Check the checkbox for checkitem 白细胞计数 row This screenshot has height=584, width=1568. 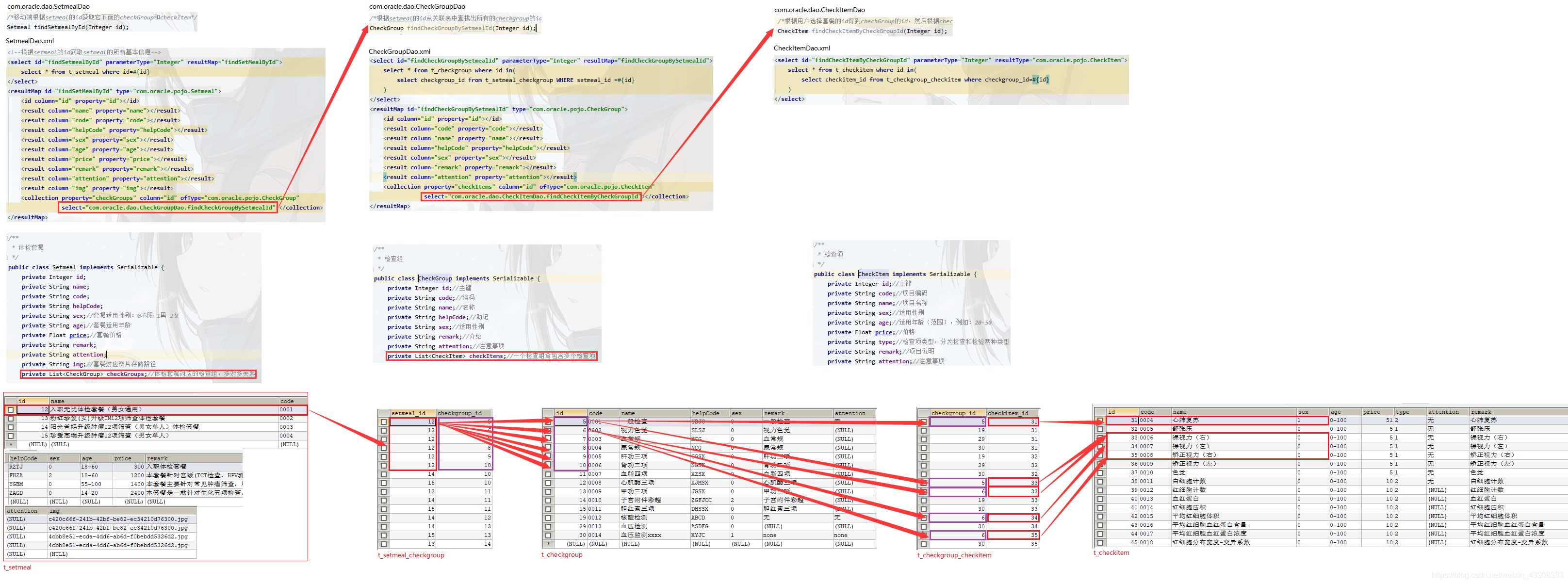tap(1100, 481)
